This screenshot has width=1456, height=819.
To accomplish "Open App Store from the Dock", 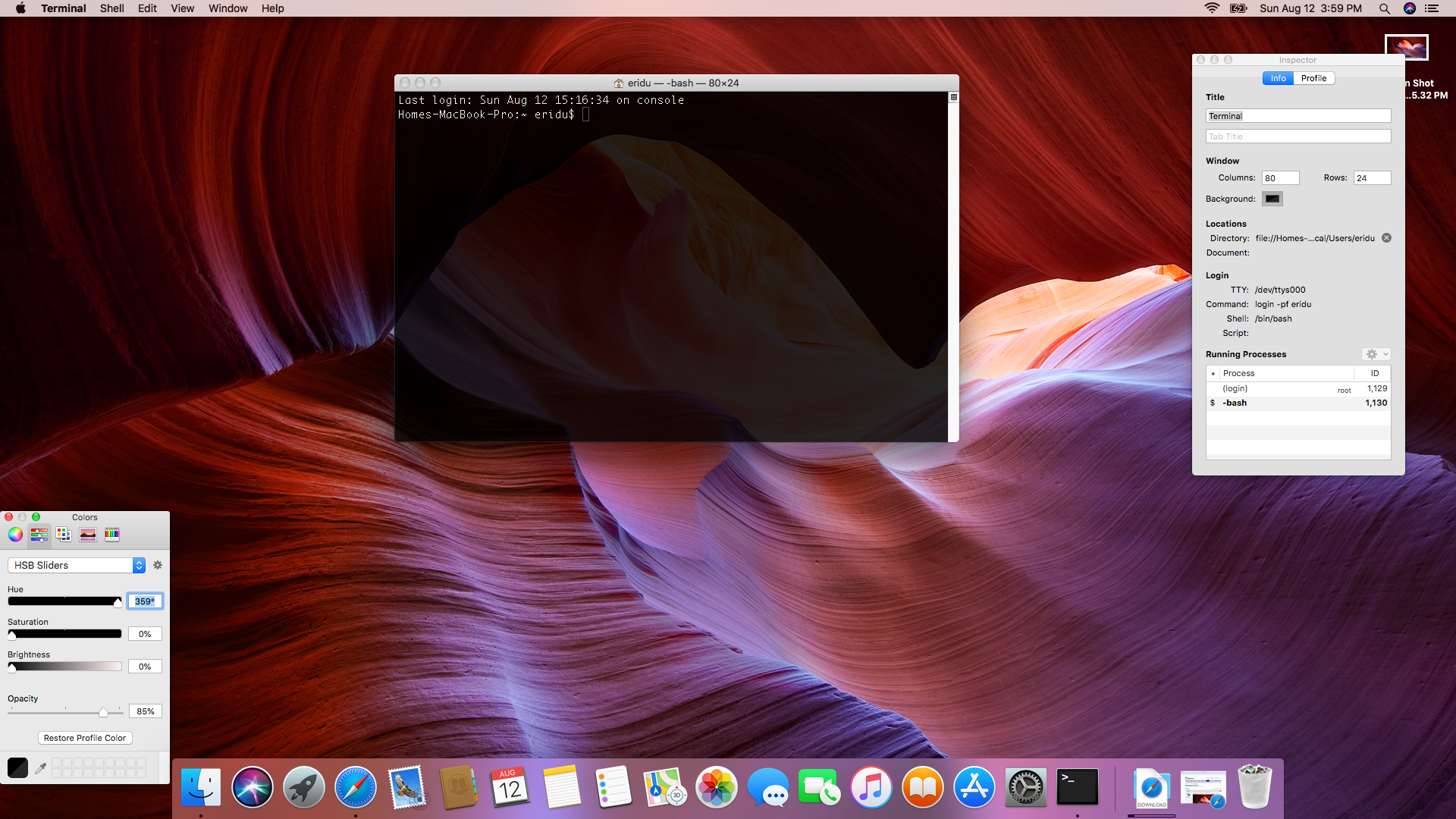I will (974, 787).
